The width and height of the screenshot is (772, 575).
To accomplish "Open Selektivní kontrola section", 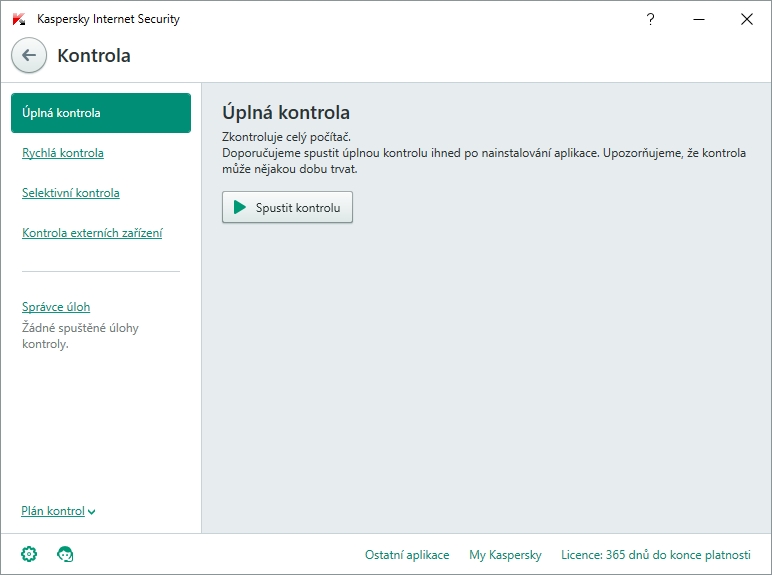I will pos(70,192).
